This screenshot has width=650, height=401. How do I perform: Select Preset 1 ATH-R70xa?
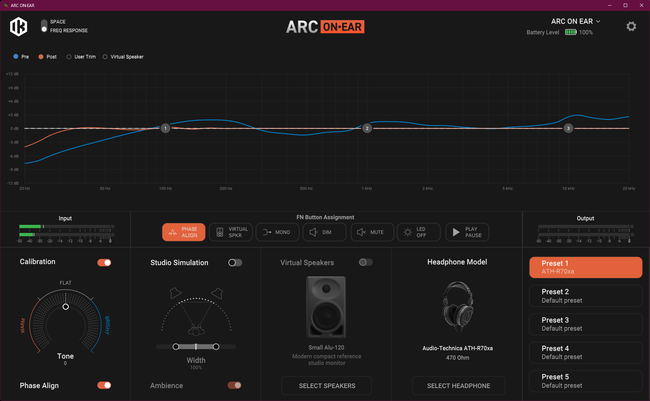pyautogui.click(x=586, y=267)
